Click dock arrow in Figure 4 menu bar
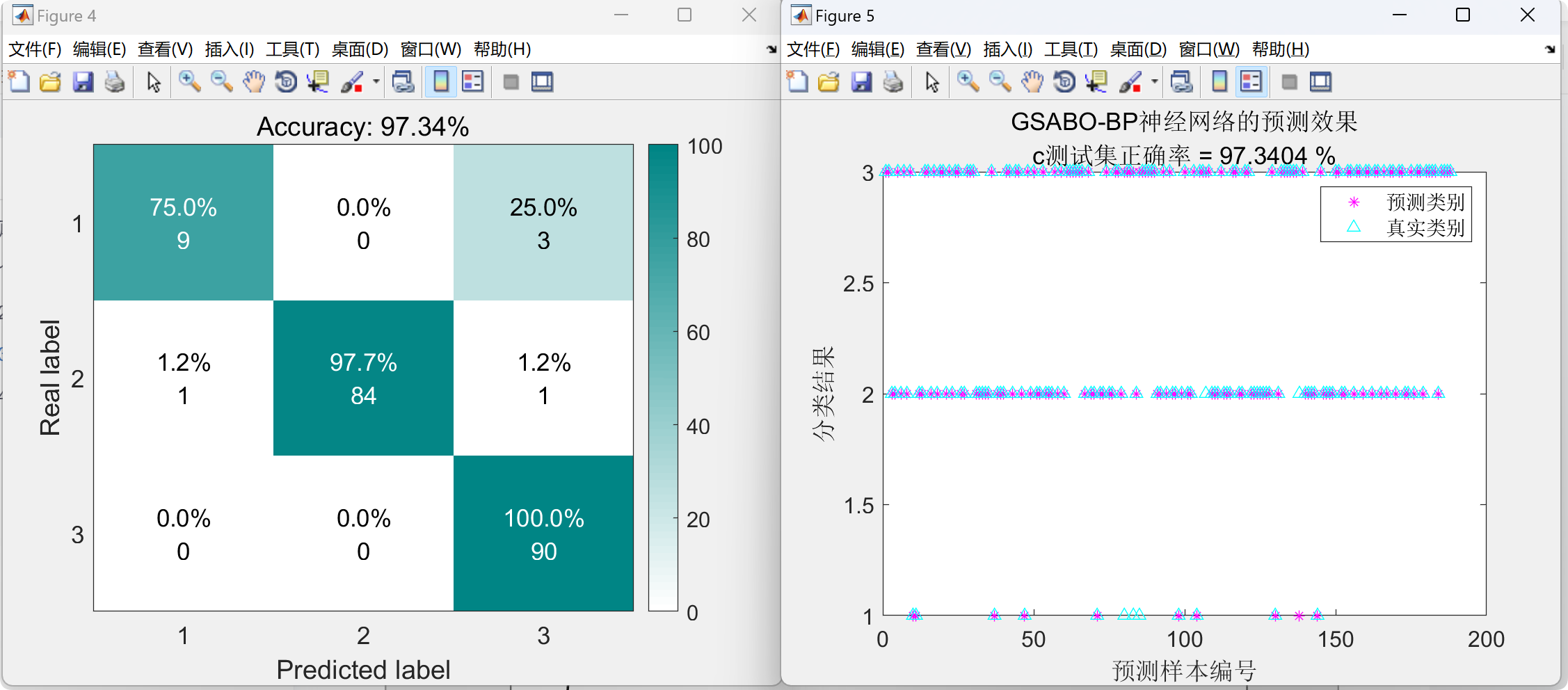The height and width of the screenshot is (690, 1568). (771, 49)
